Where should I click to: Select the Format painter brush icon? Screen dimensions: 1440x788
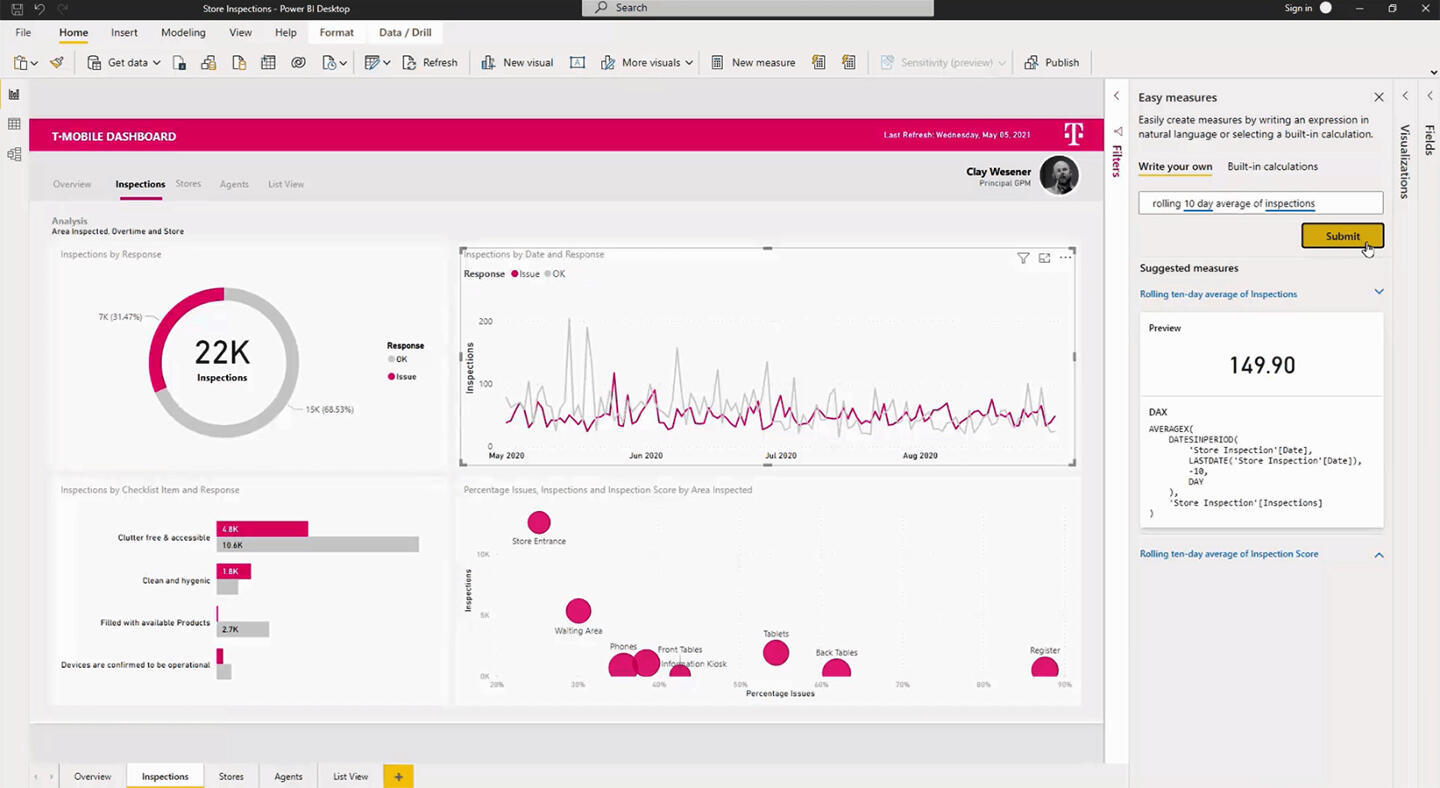pyautogui.click(x=57, y=62)
